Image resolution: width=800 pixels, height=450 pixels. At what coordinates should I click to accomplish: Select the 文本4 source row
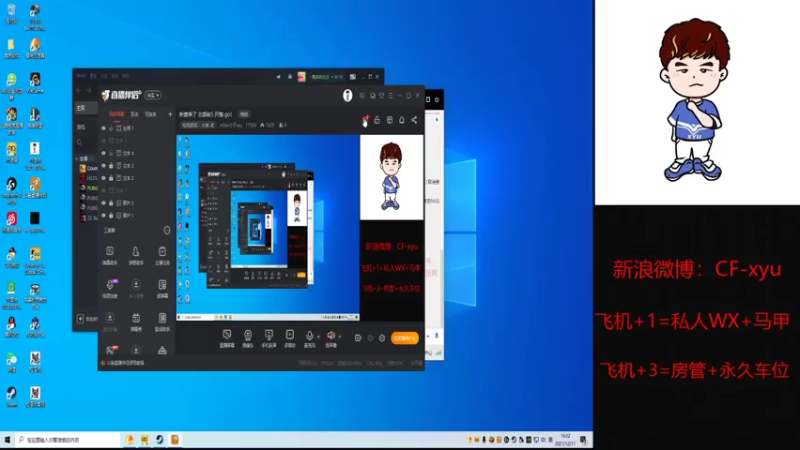coord(137,153)
